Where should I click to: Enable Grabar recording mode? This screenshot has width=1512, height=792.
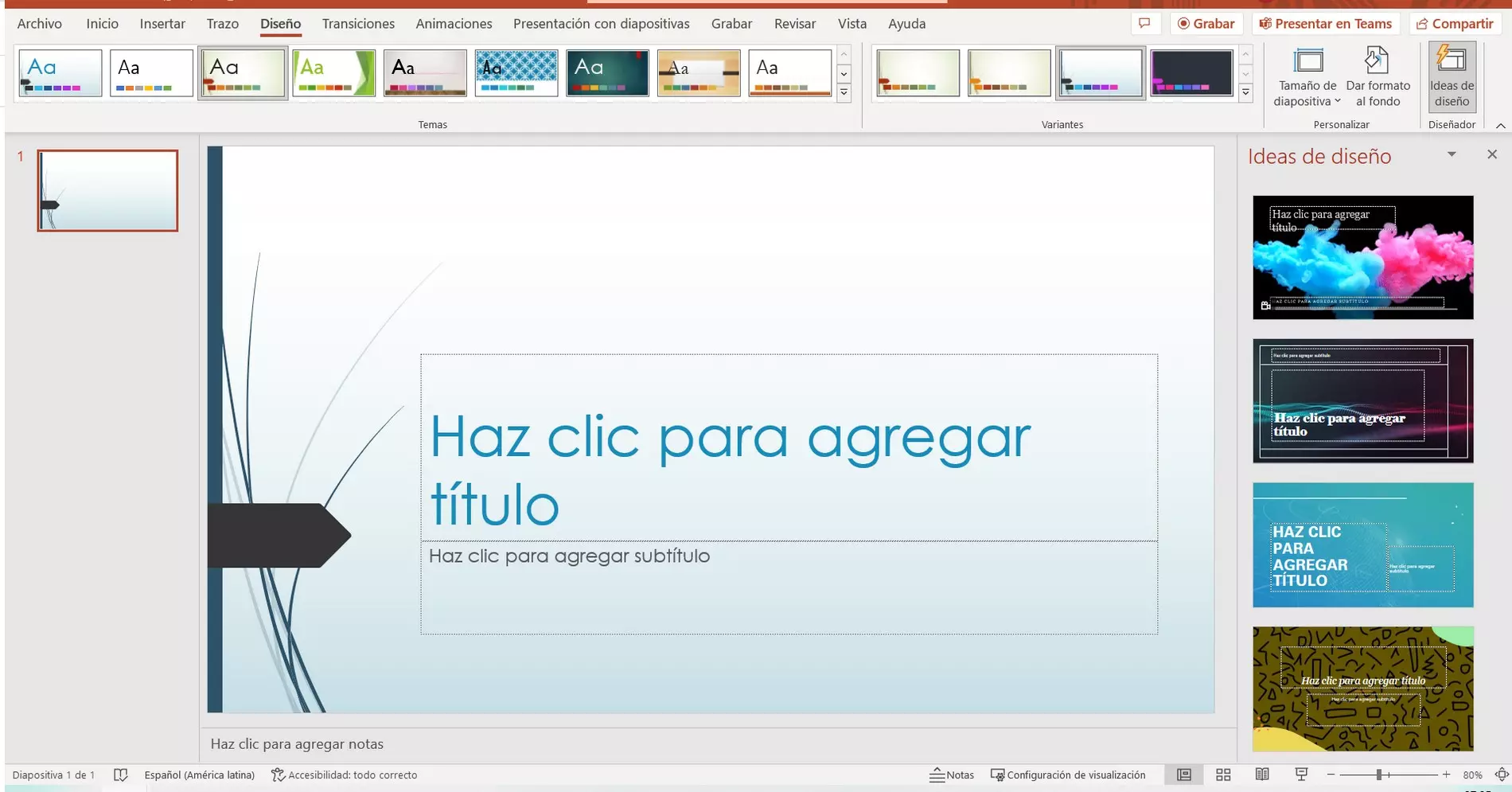click(x=1206, y=23)
